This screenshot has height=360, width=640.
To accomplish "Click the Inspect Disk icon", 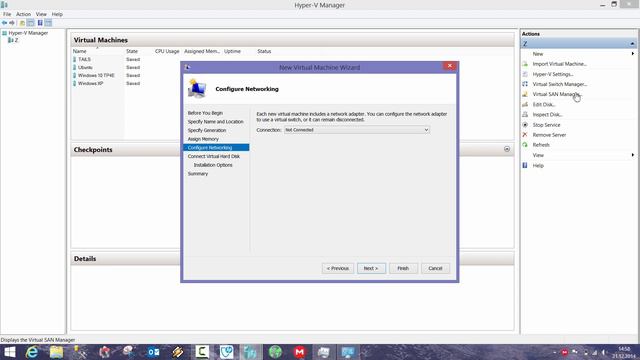I will [525, 115].
